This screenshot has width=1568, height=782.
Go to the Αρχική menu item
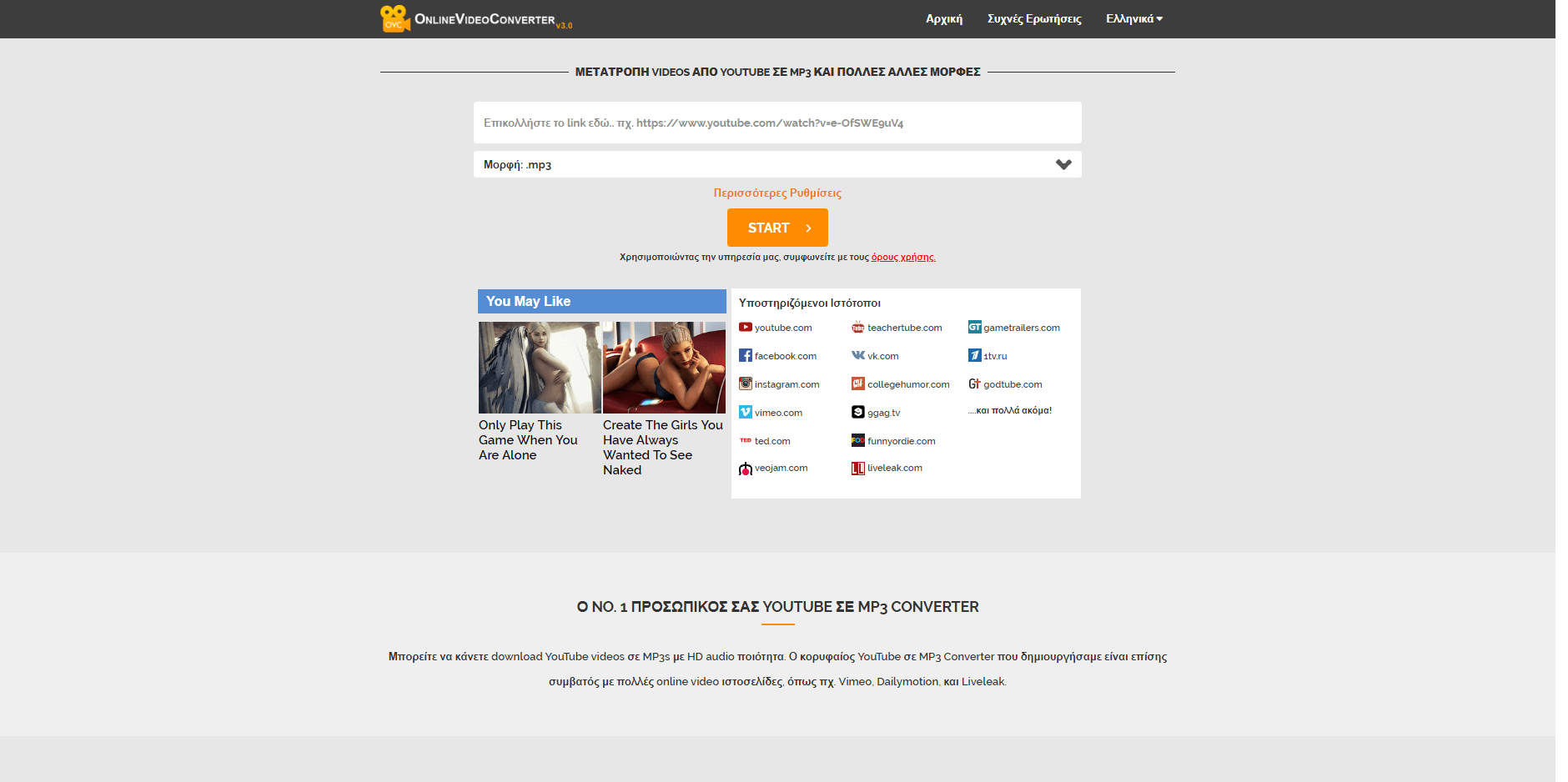943,18
